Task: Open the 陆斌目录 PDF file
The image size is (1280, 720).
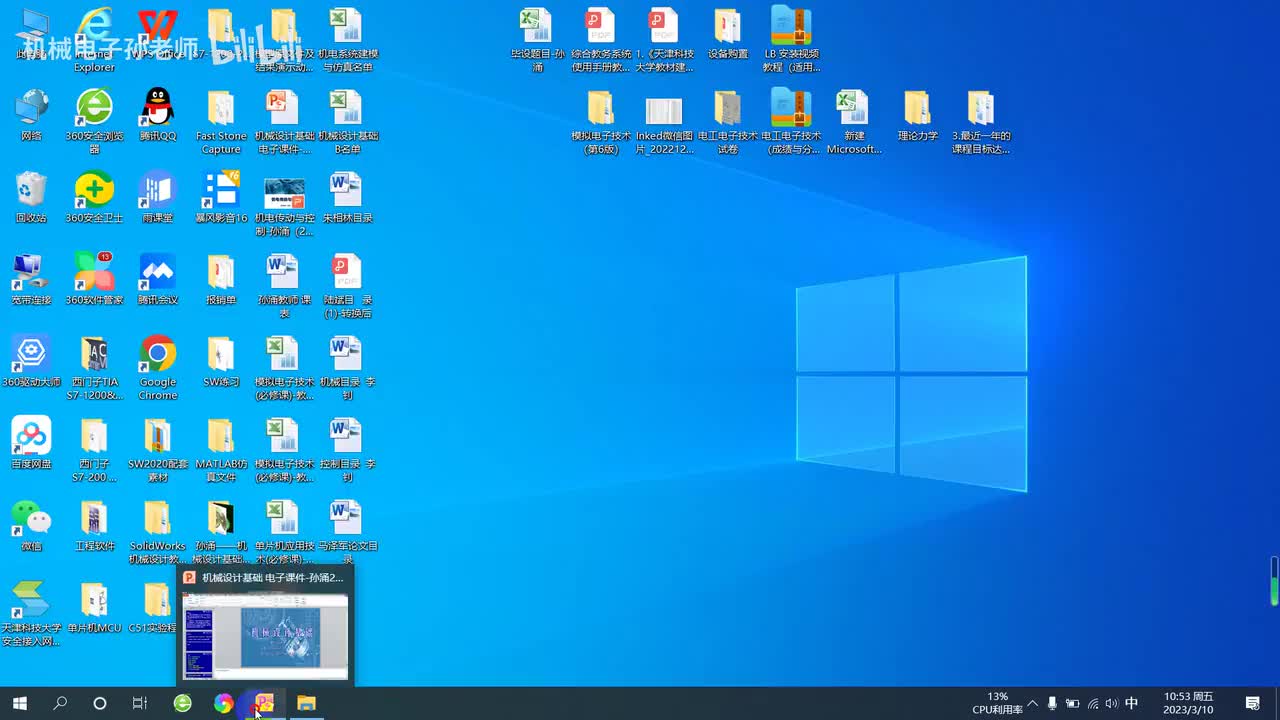Action: coord(346,286)
